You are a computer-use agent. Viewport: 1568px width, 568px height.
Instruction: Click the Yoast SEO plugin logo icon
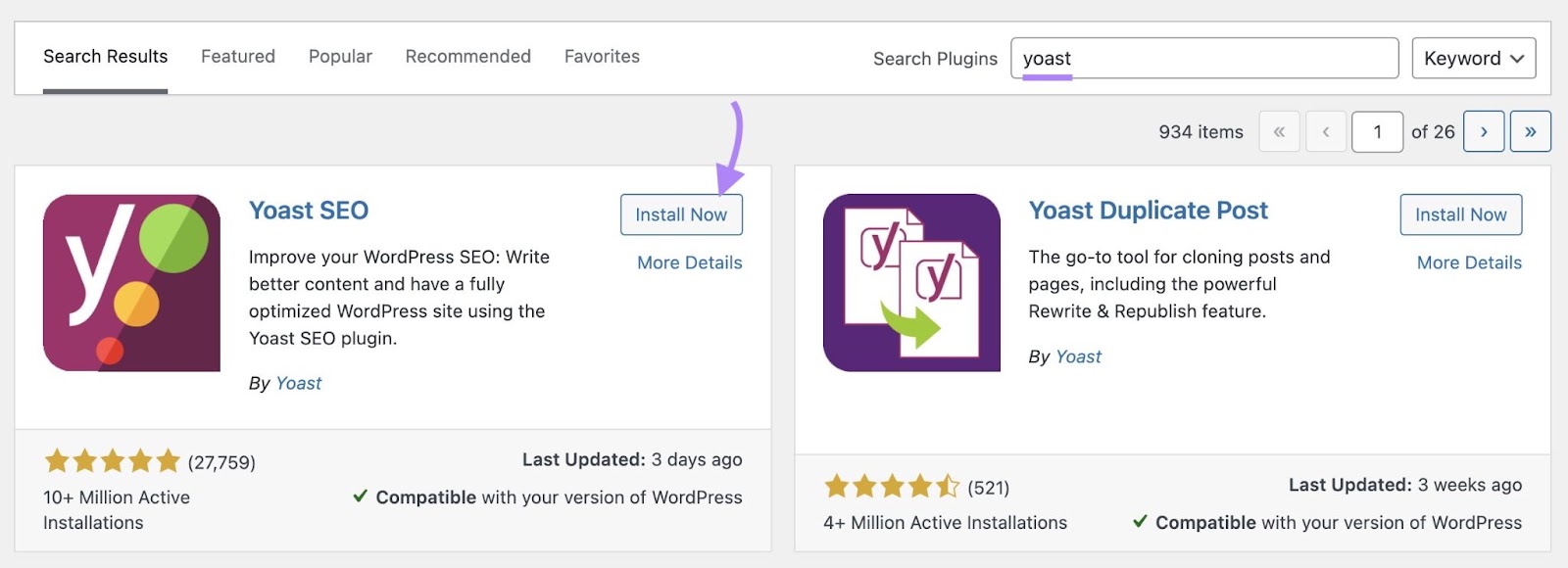(x=131, y=282)
